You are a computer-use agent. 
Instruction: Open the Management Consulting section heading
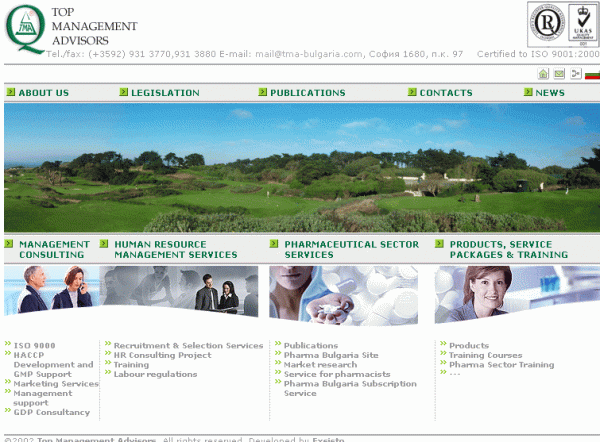[x=53, y=249]
